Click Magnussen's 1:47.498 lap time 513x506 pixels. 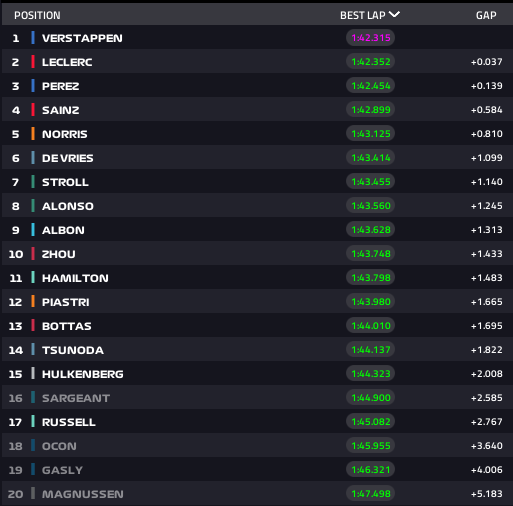coord(371,494)
